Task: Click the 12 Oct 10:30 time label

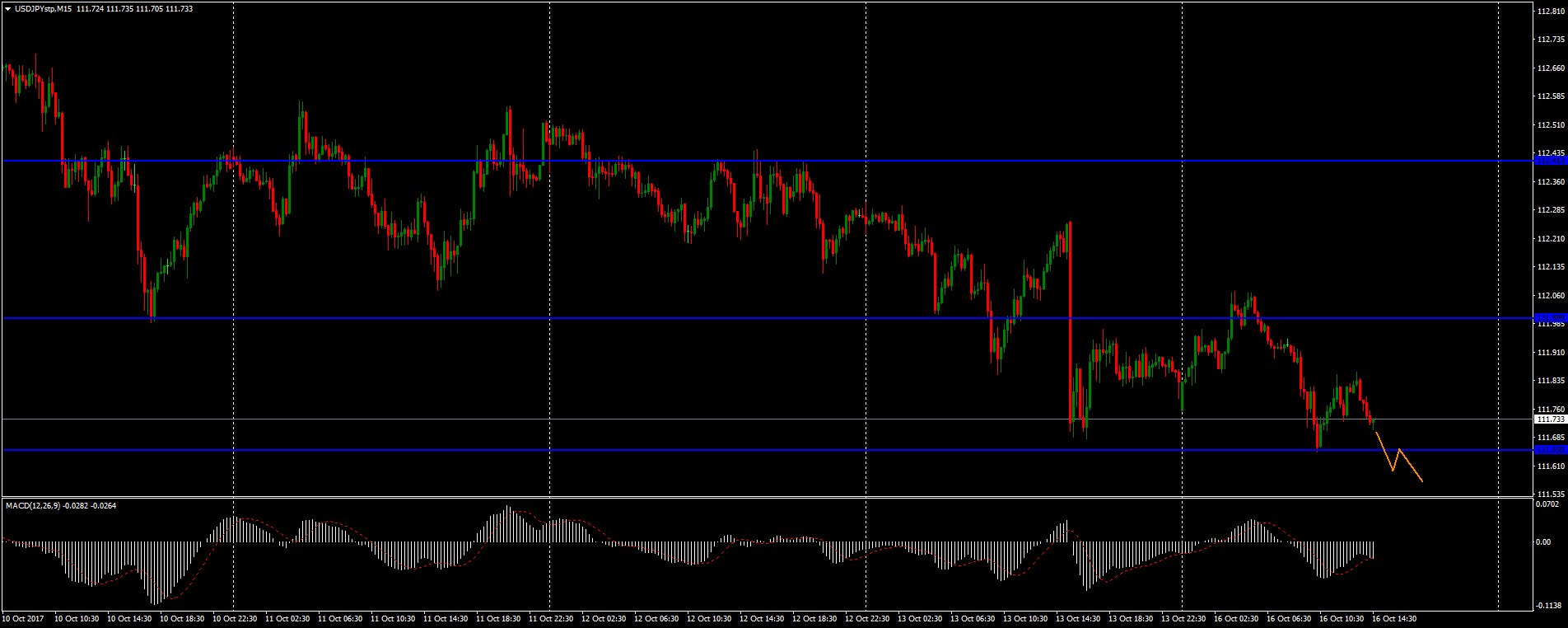Action: point(709,618)
